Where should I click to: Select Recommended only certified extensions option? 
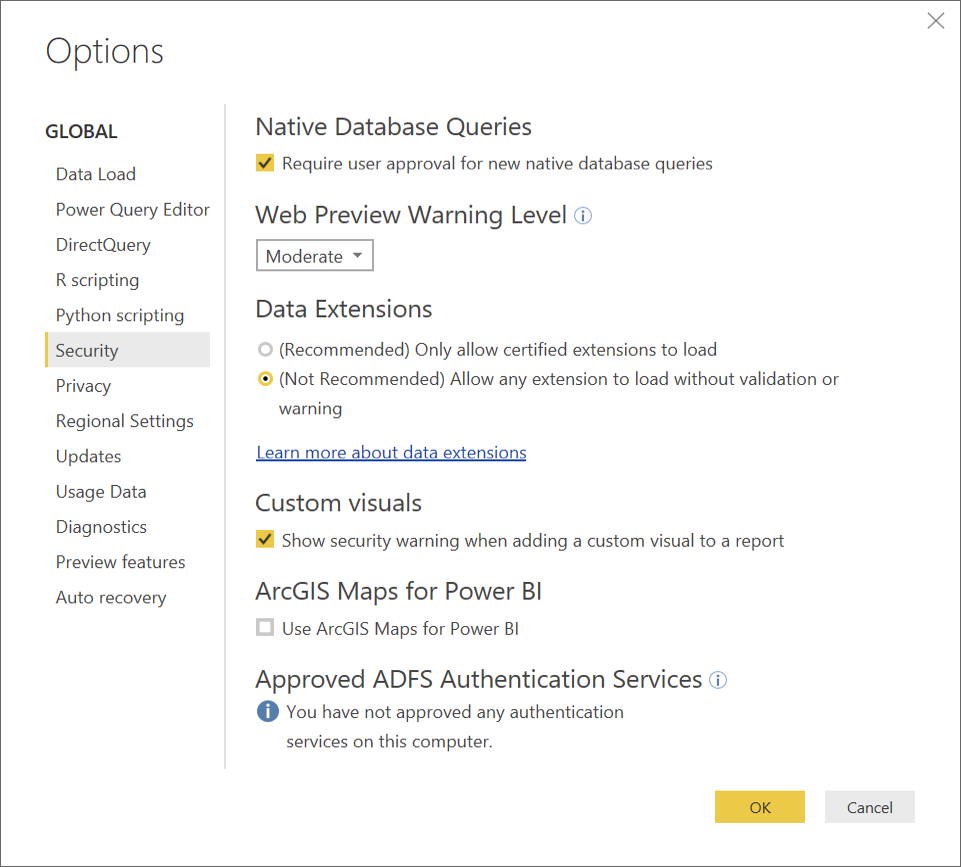point(265,349)
